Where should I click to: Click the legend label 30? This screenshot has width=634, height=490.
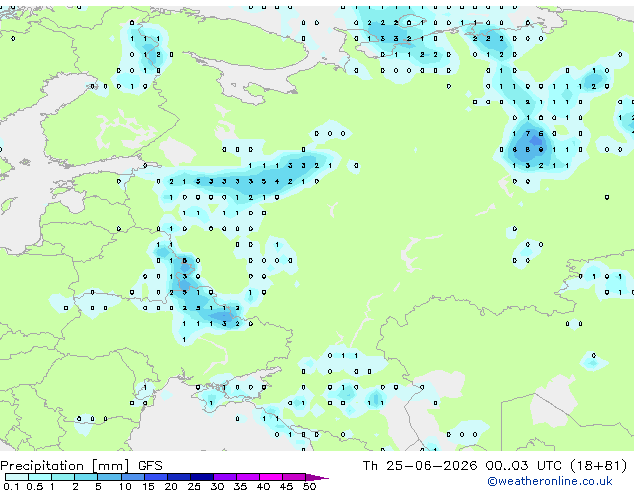click(217, 486)
